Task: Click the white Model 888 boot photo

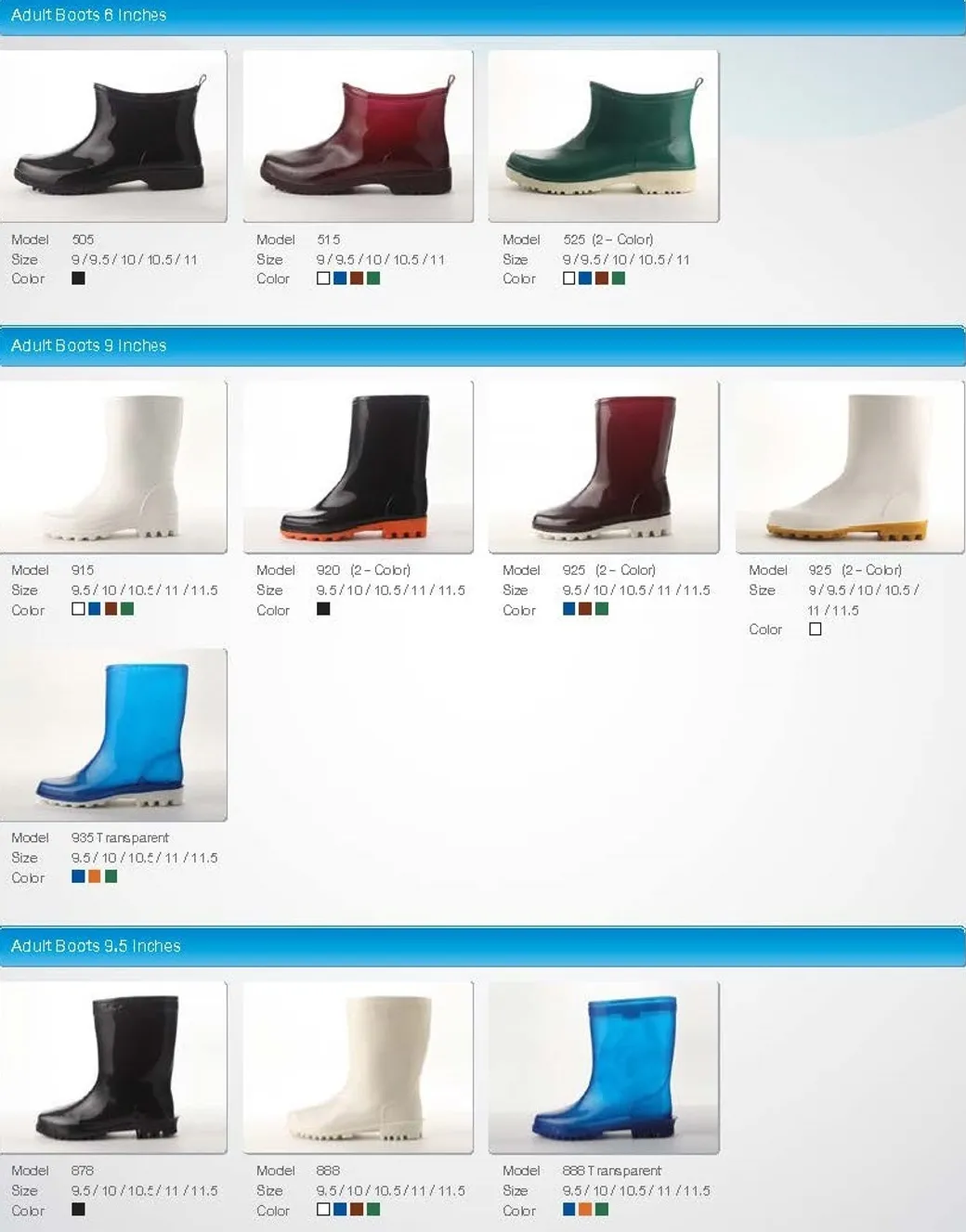Action: [x=359, y=1068]
